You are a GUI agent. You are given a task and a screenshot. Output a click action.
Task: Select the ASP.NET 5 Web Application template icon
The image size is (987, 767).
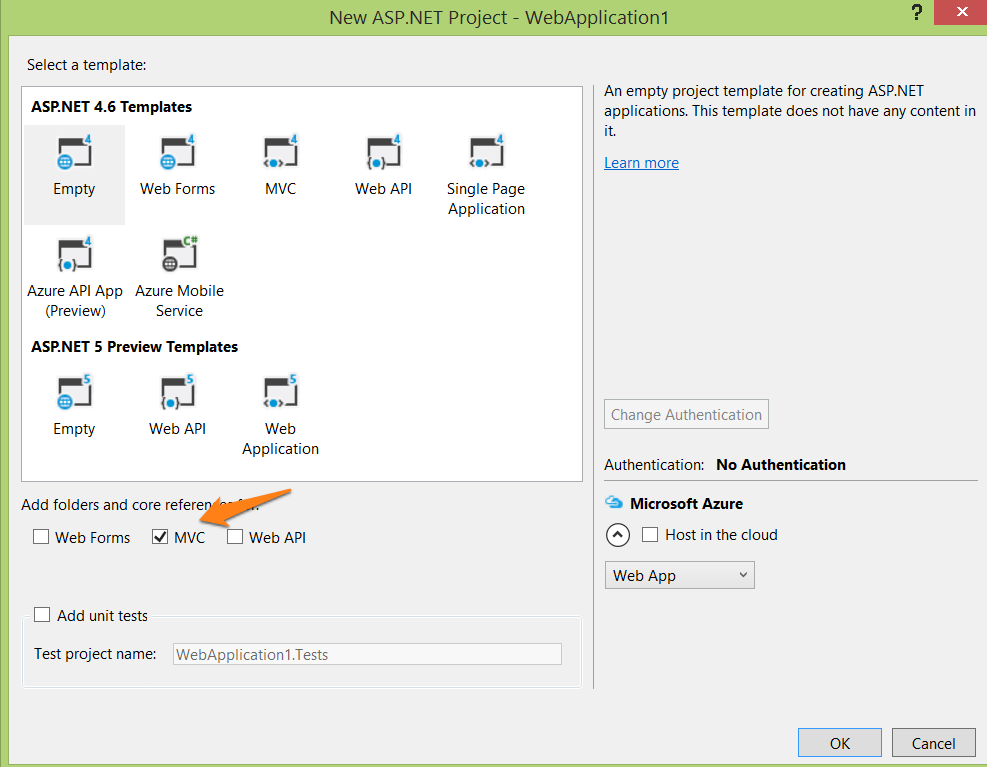[281, 392]
